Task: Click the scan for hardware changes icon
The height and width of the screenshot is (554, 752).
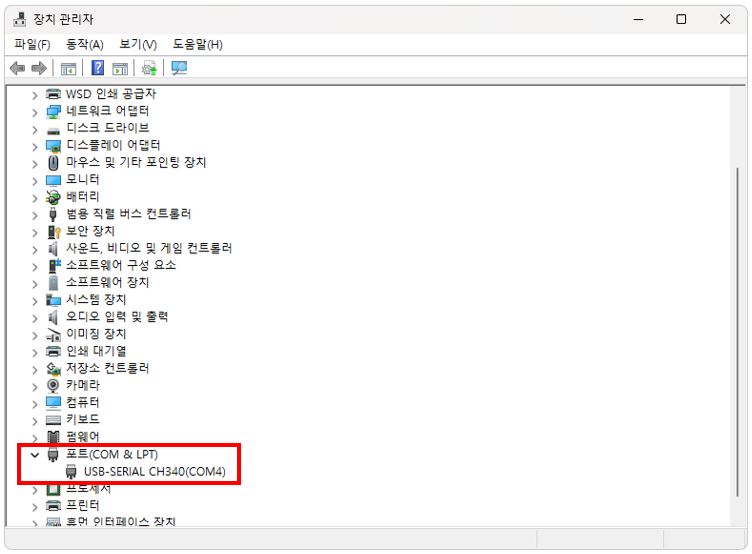Action: (179, 68)
